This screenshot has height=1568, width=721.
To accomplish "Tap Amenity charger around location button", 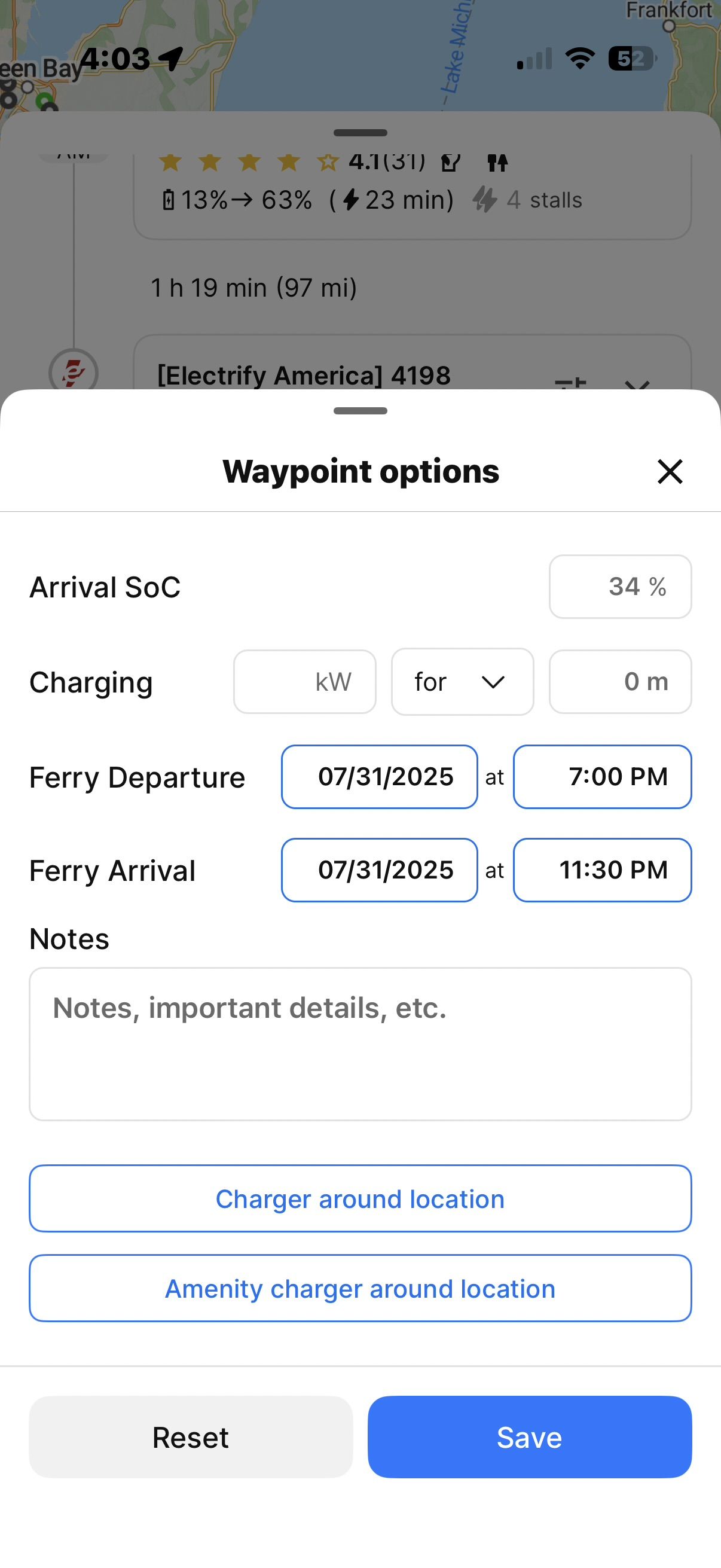I will tap(360, 1288).
